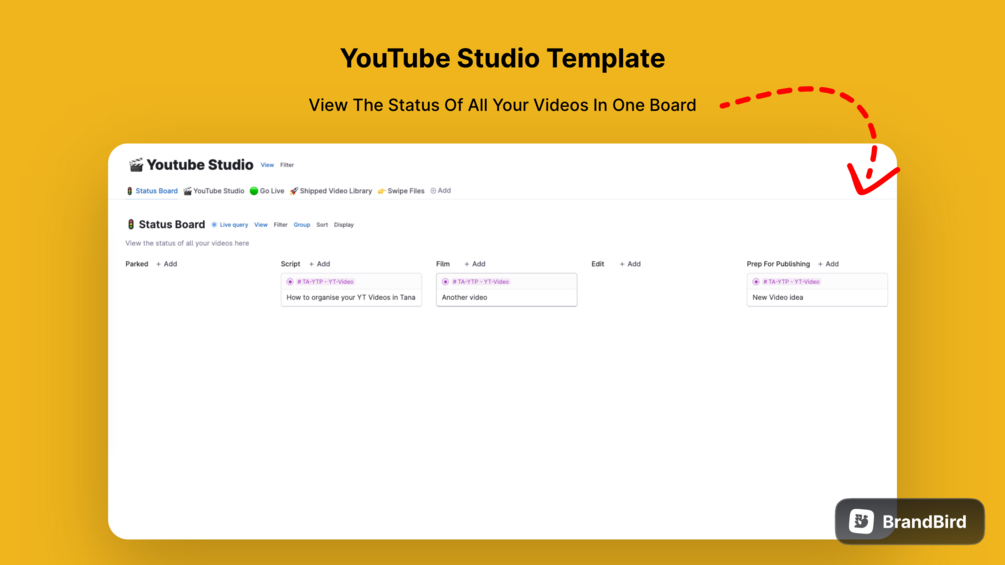The image size is (1005, 565).
Task: Click the Youtube Studio page title
Action: tap(200, 165)
